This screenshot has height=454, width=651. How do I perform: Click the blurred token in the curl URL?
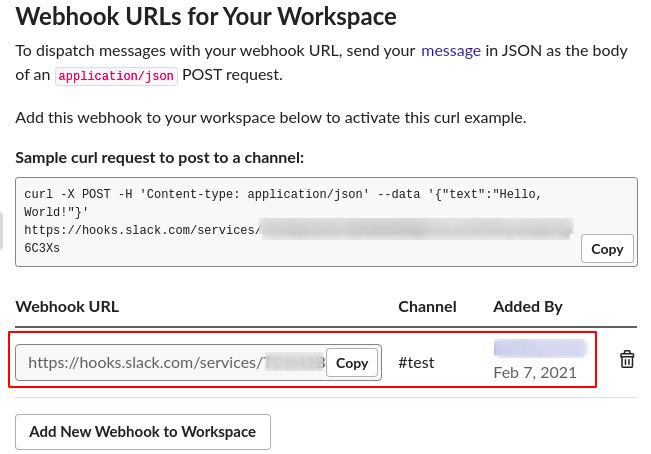pyautogui.click(x=415, y=230)
